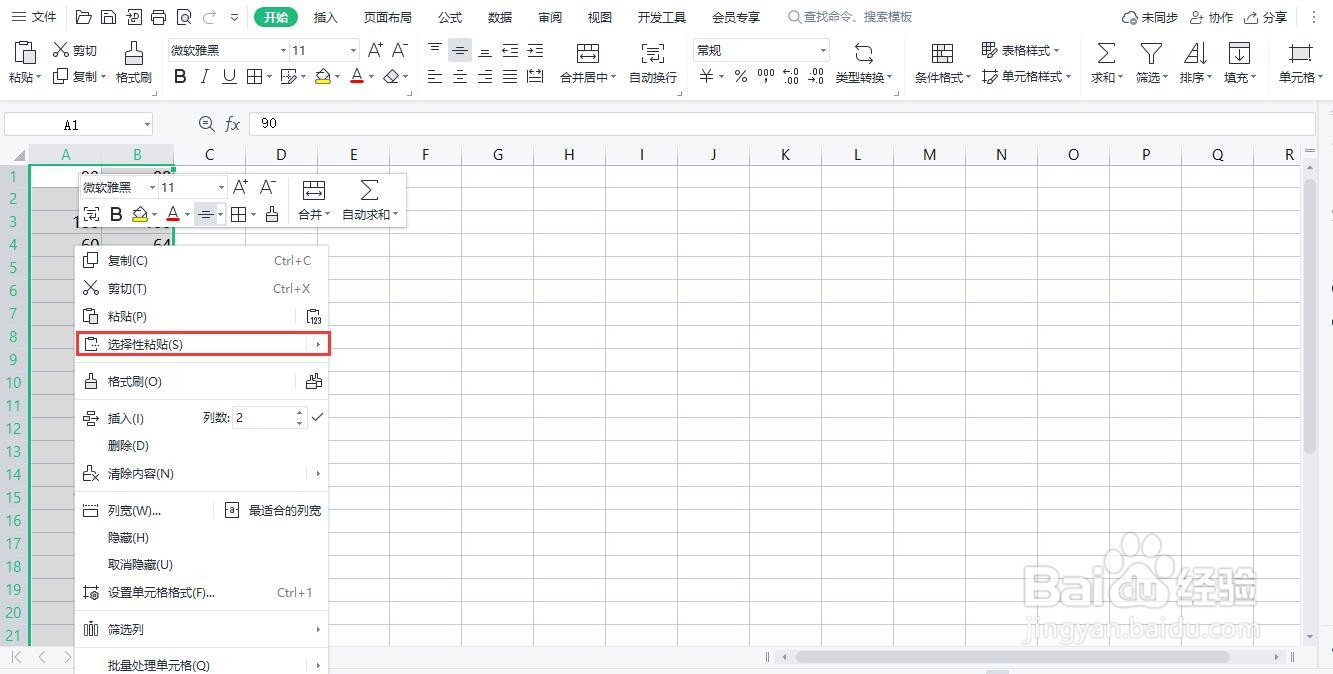The width and height of the screenshot is (1333, 674).
Task: Increase the insert column count stepper
Action: 299,412
